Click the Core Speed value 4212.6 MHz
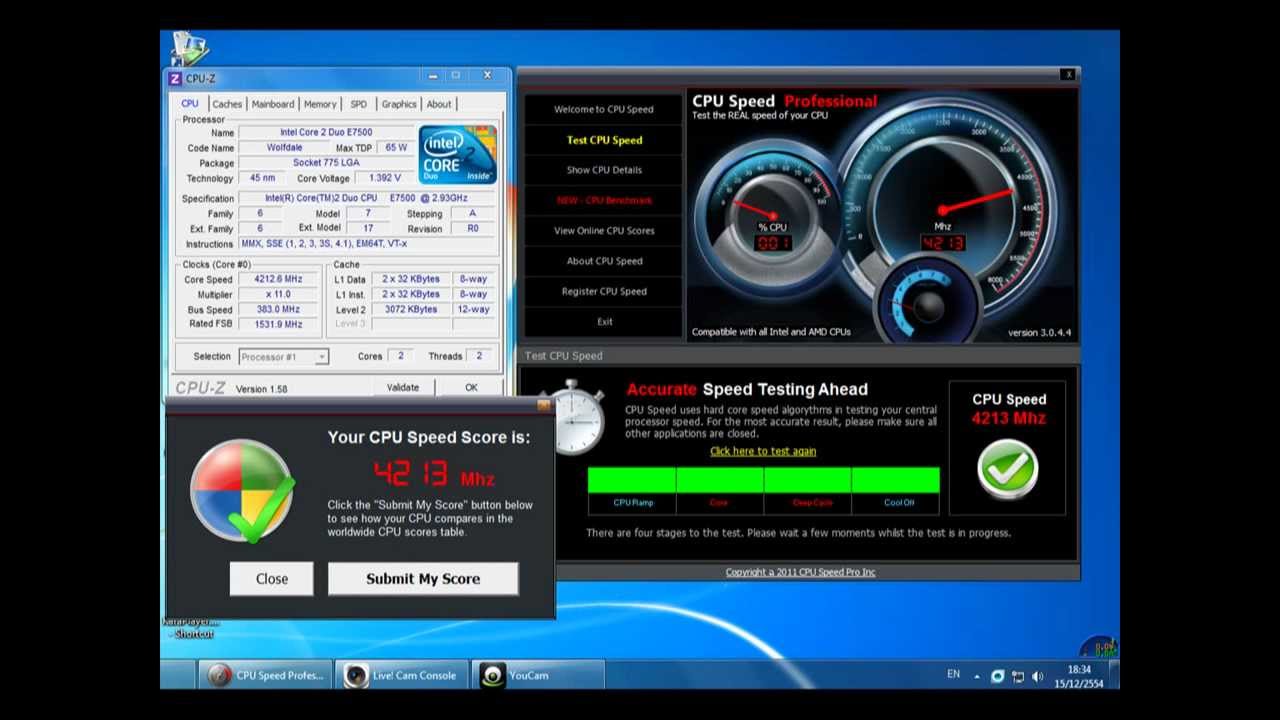 point(277,280)
